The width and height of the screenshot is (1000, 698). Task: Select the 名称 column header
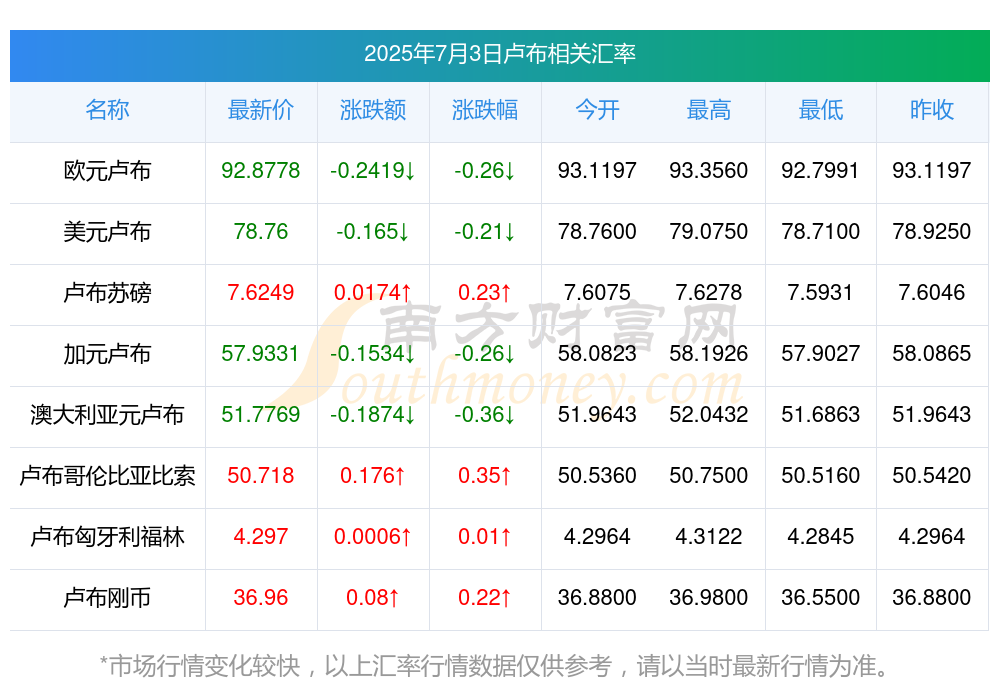(x=107, y=110)
